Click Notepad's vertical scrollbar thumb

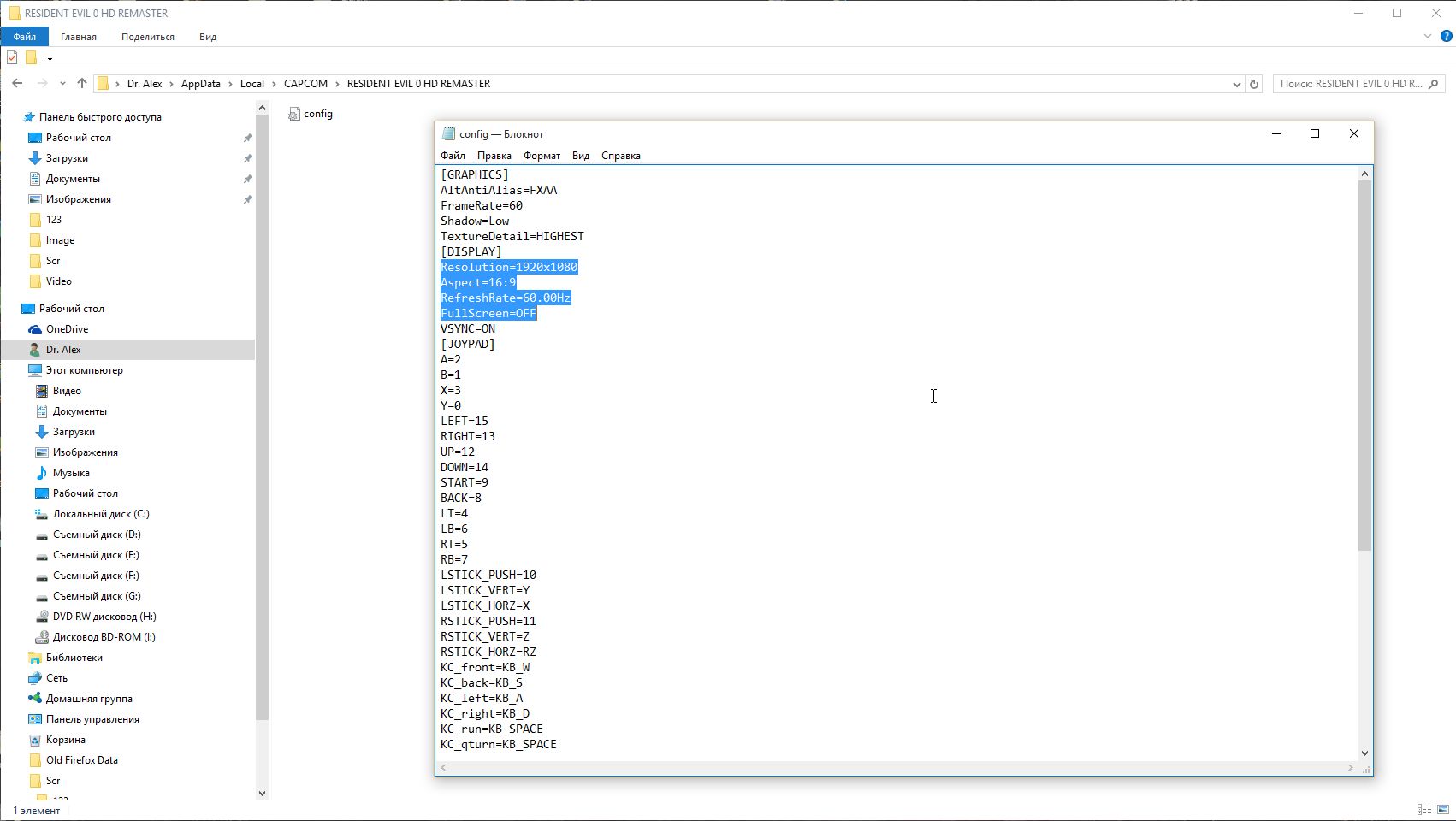[1364, 365]
